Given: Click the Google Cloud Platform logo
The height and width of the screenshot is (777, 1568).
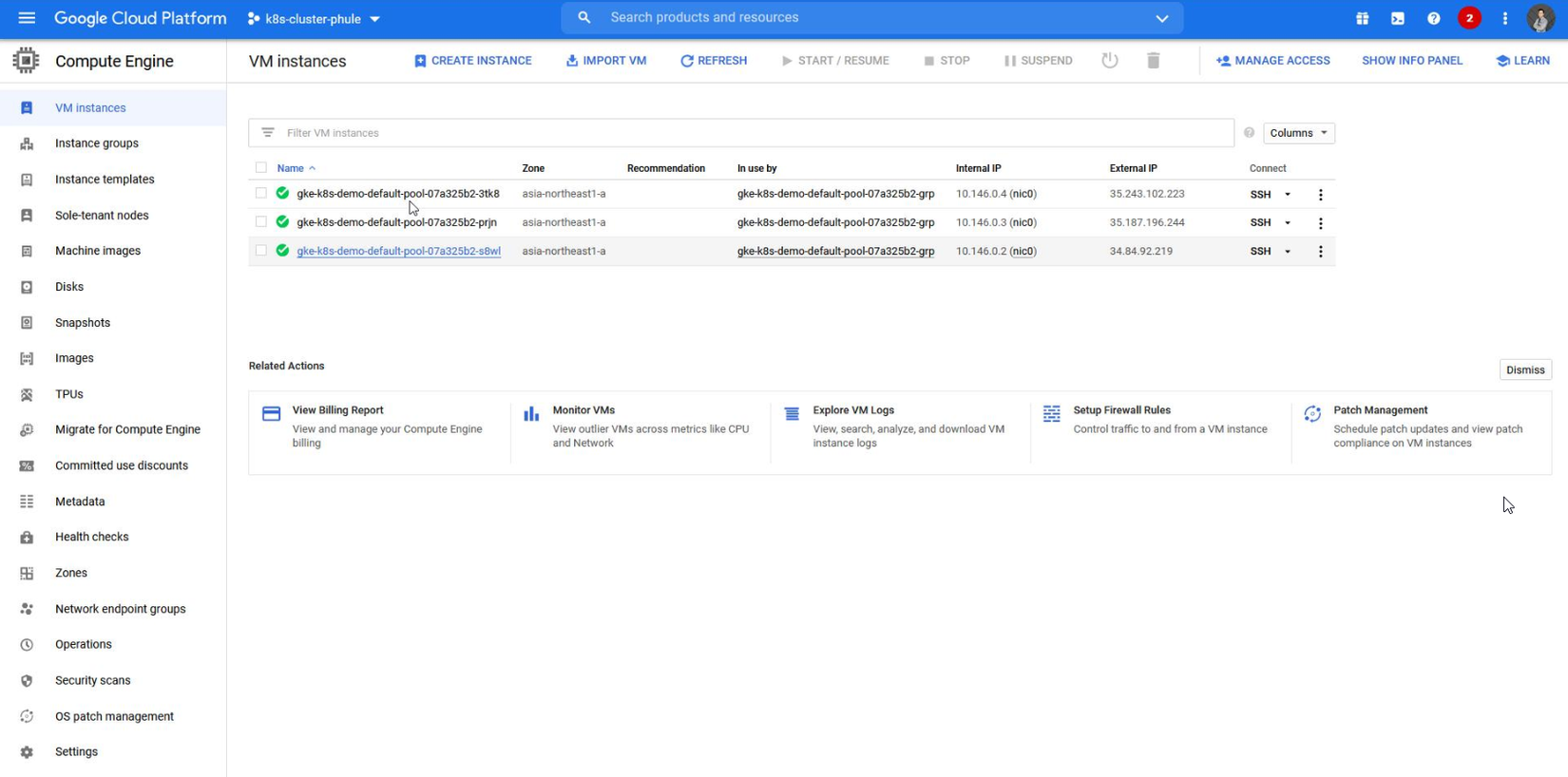Looking at the screenshot, I should tap(141, 18).
